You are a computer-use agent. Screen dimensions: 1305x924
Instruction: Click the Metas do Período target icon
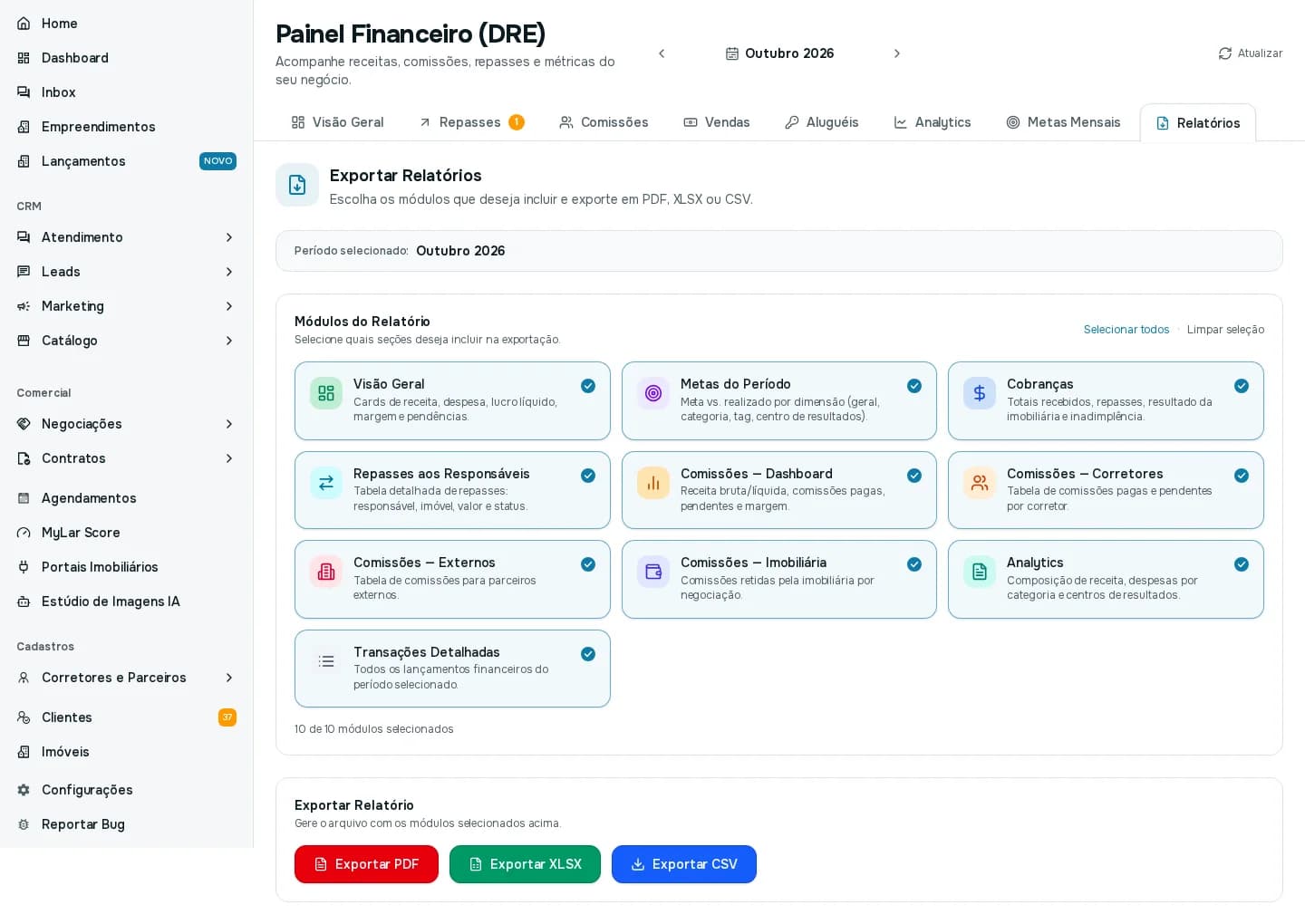coord(653,393)
